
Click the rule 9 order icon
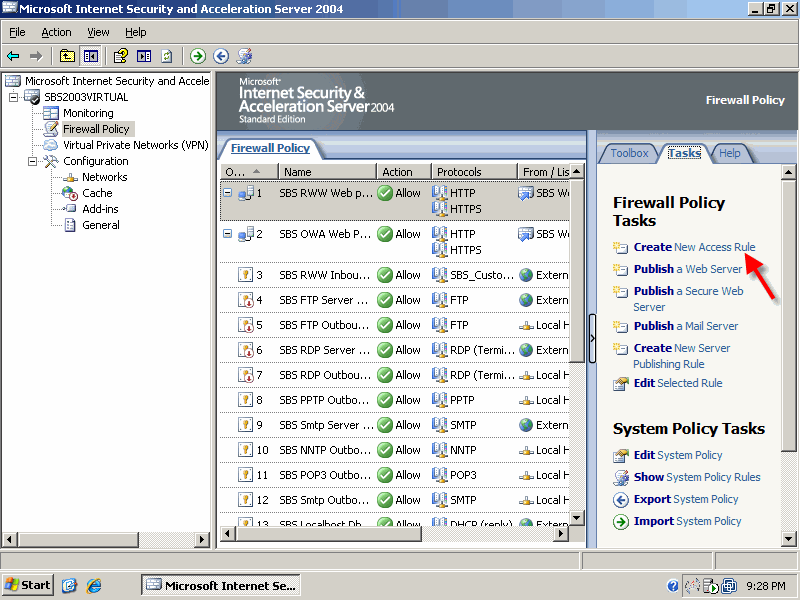pos(245,424)
